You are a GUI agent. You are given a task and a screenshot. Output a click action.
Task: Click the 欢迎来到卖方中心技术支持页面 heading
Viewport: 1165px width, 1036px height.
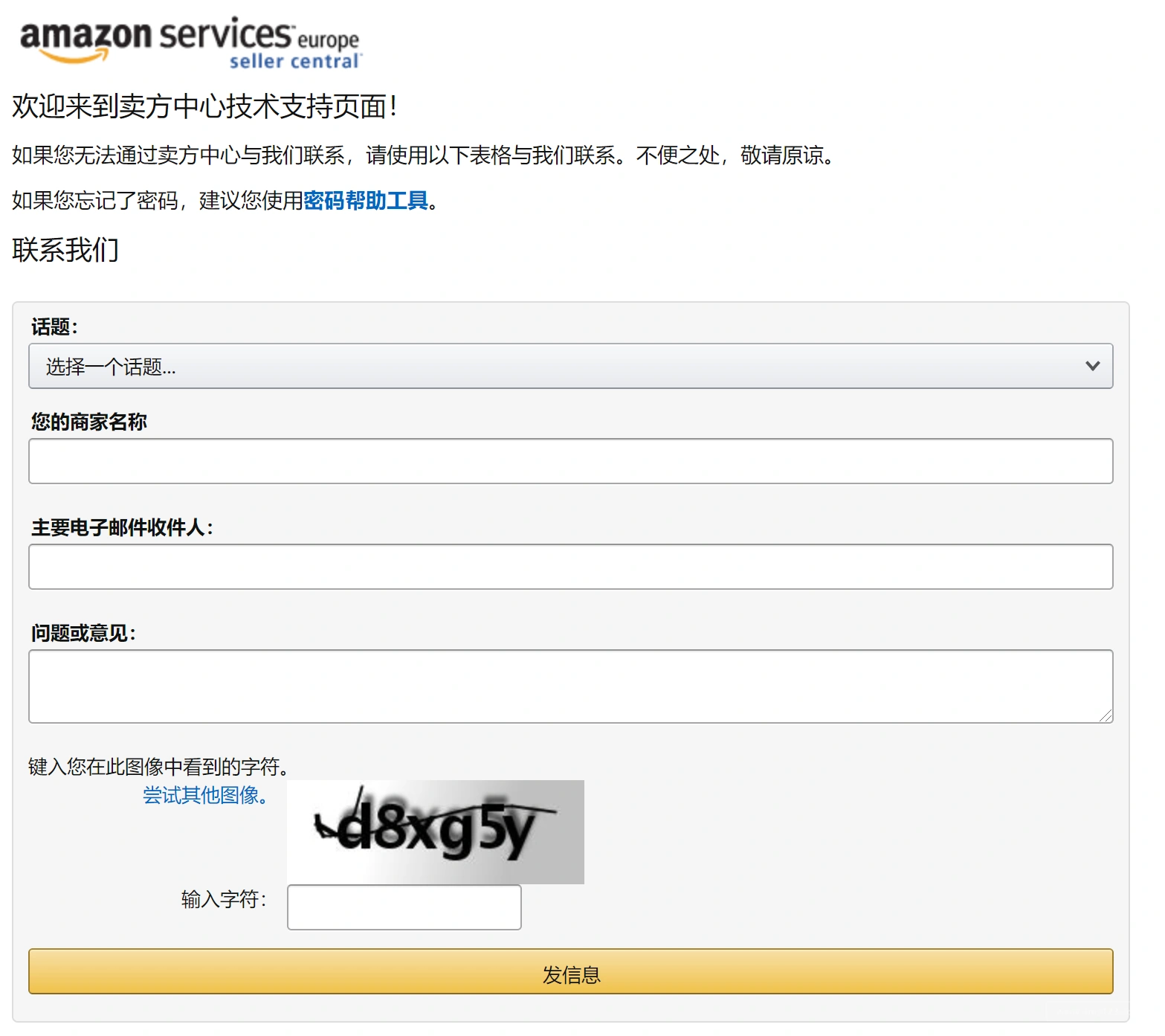(204, 106)
